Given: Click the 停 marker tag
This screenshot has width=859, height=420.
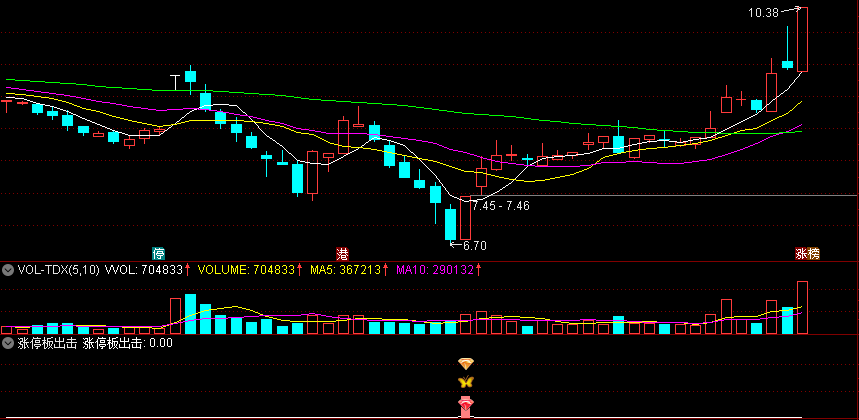Looking at the screenshot, I should coord(158,254).
